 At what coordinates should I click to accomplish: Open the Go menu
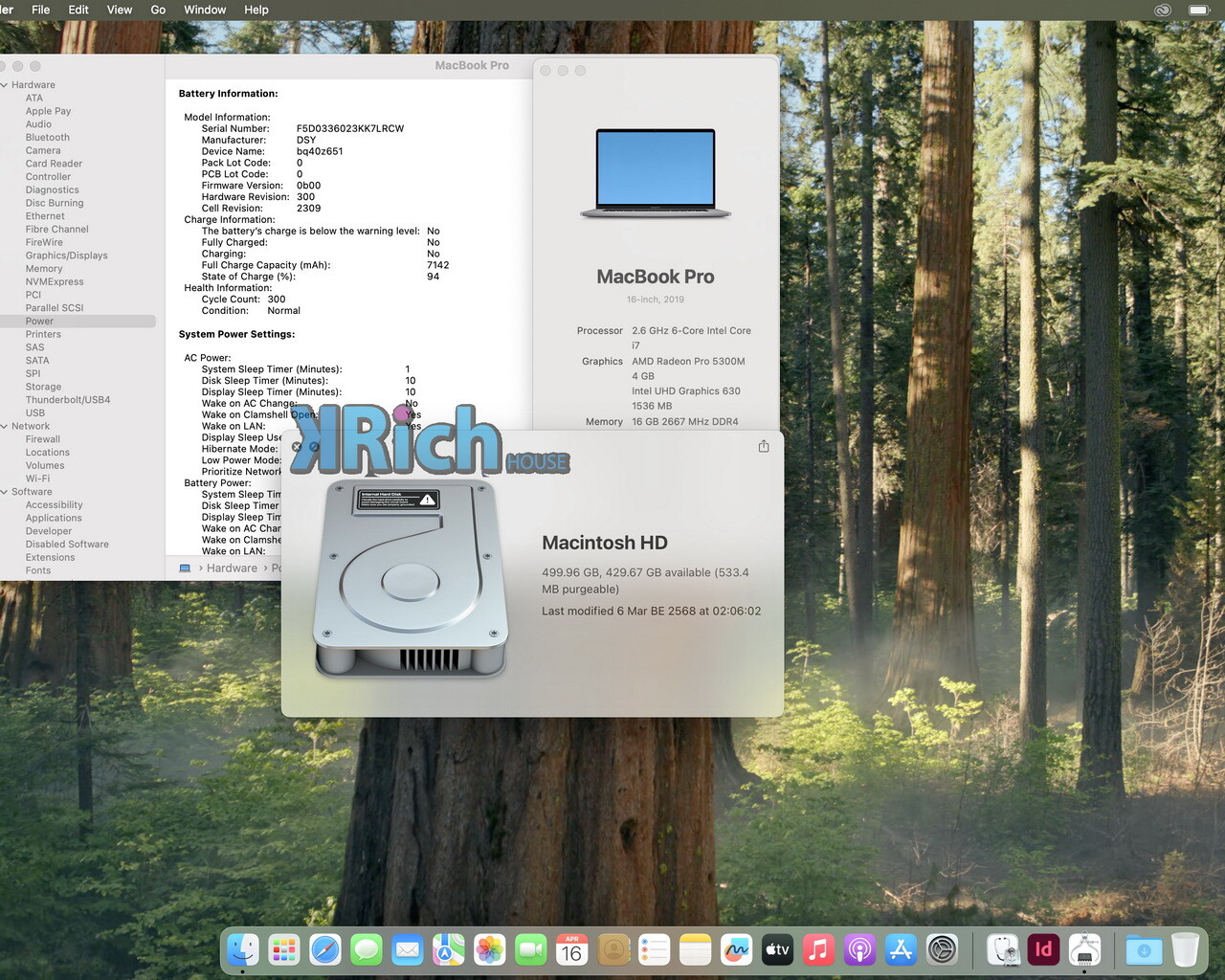158,10
